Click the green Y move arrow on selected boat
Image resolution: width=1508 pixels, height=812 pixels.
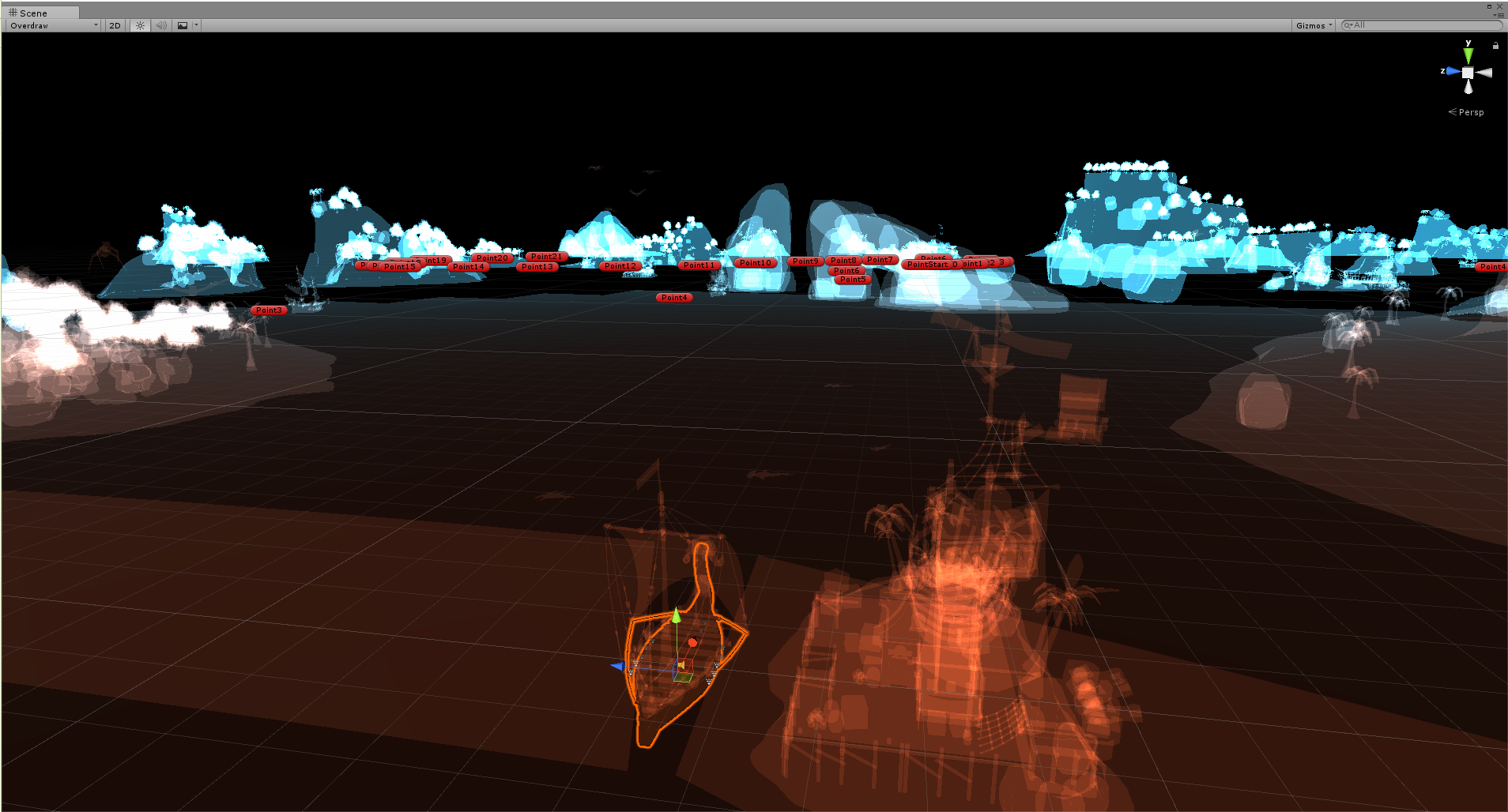pos(677,616)
